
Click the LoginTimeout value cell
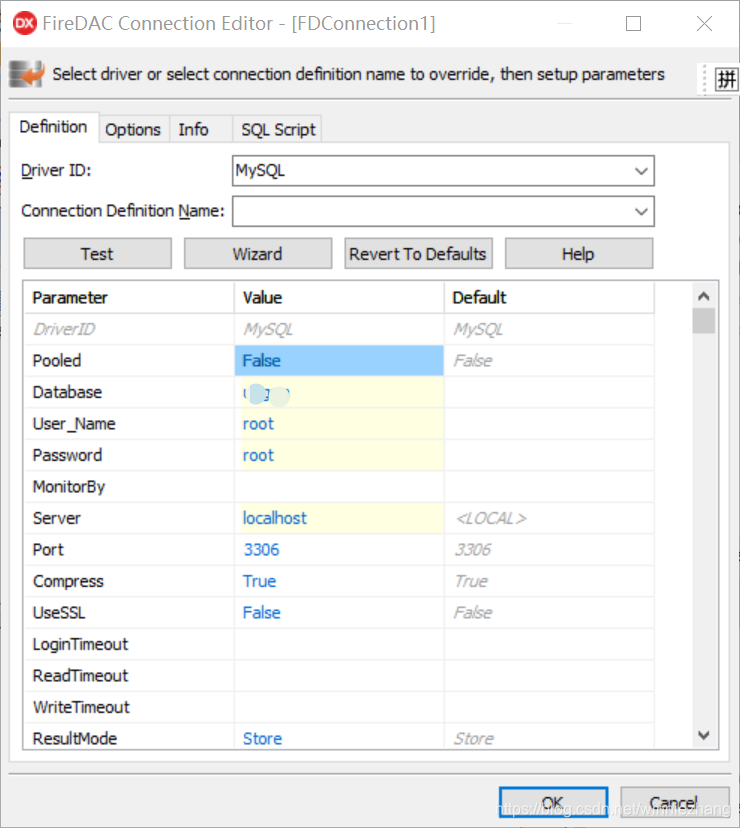click(339, 644)
